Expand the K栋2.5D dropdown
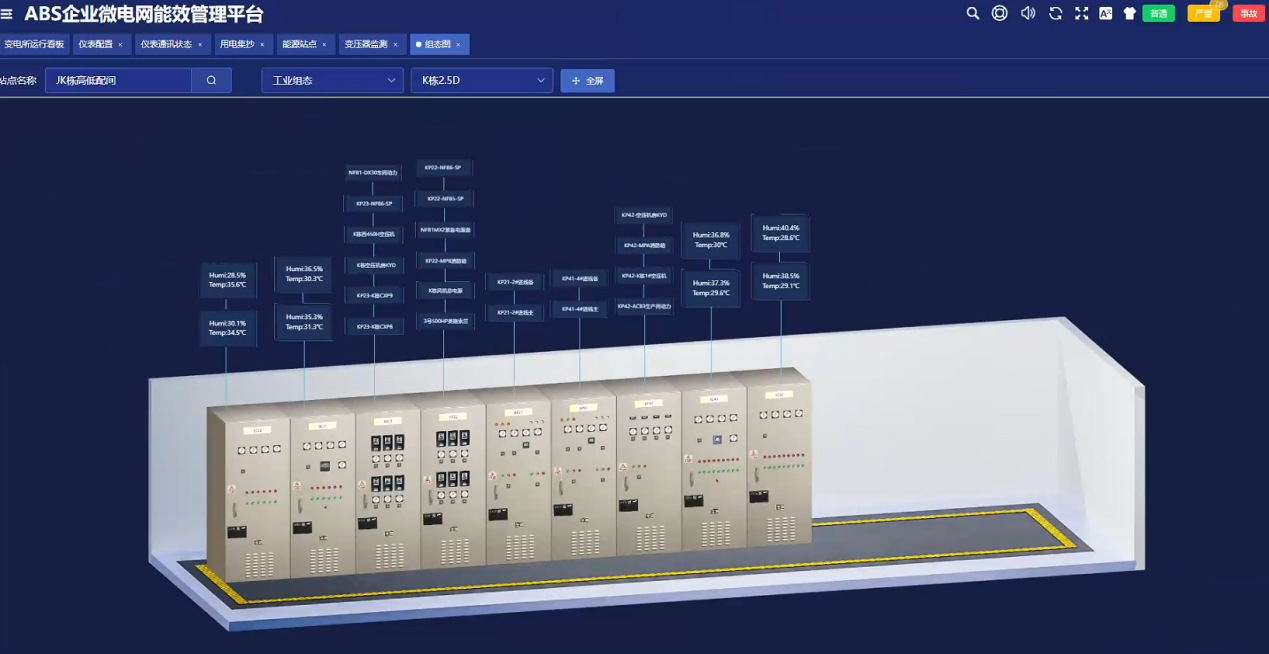This screenshot has height=654, width=1269. click(481, 80)
